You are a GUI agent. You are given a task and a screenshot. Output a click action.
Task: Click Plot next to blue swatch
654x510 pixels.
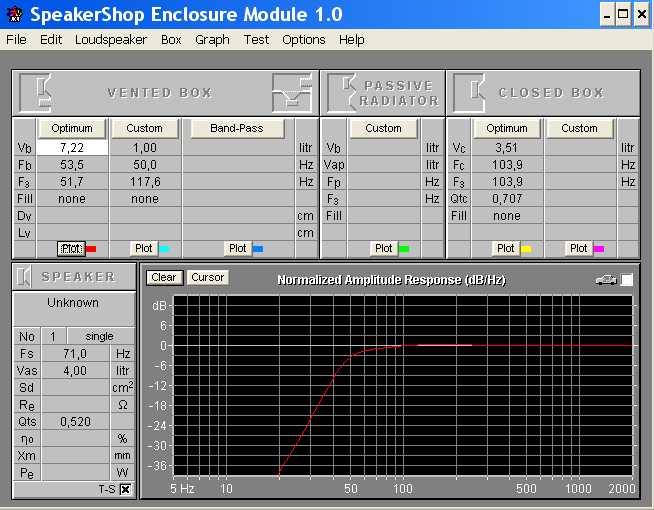(238, 249)
